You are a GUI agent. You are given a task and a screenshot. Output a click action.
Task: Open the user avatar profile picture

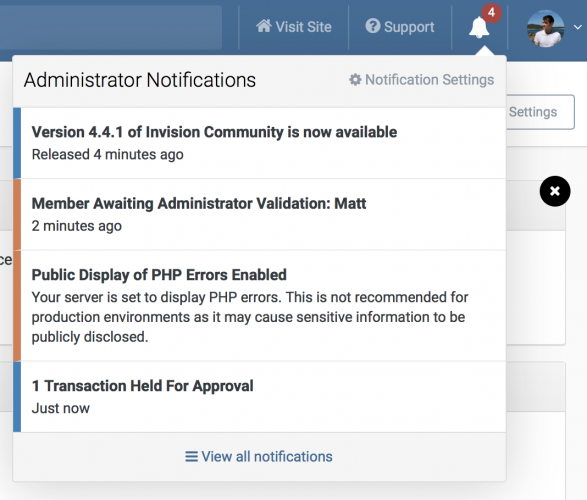[545, 28]
